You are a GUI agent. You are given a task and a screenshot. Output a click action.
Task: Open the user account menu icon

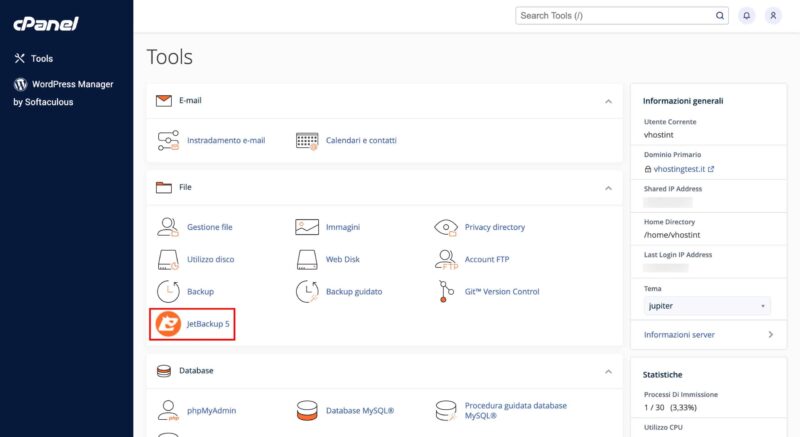[x=773, y=16]
